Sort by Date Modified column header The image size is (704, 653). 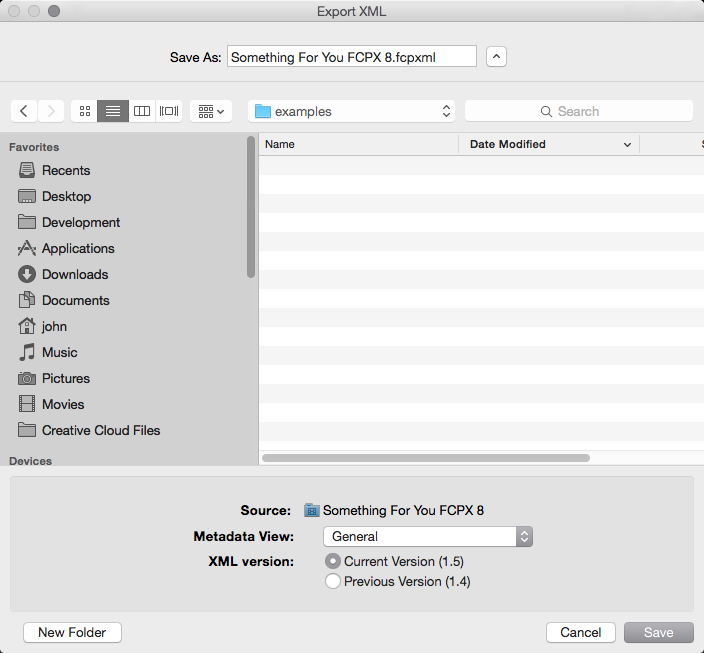coord(549,144)
